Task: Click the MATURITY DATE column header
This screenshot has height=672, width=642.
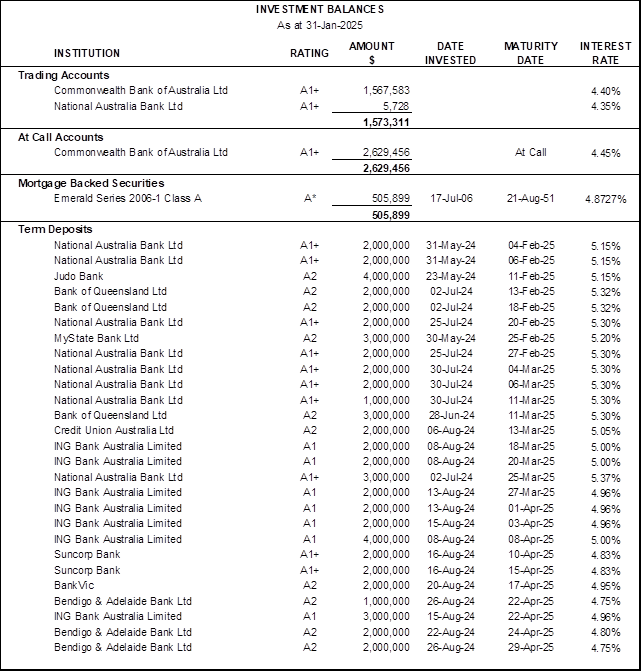Action: [531, 53]
